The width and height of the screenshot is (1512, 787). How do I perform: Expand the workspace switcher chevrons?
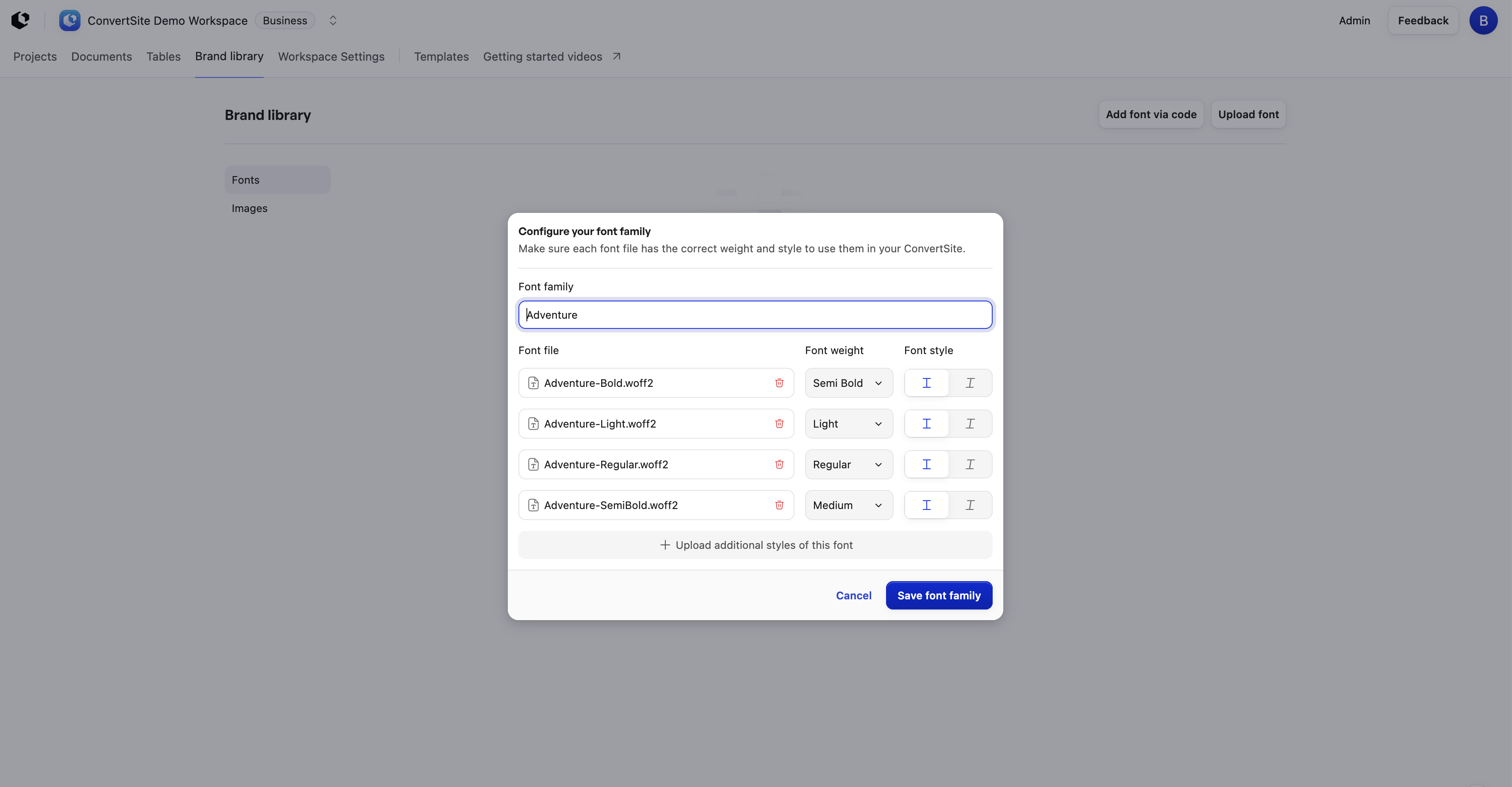[333, 20]
